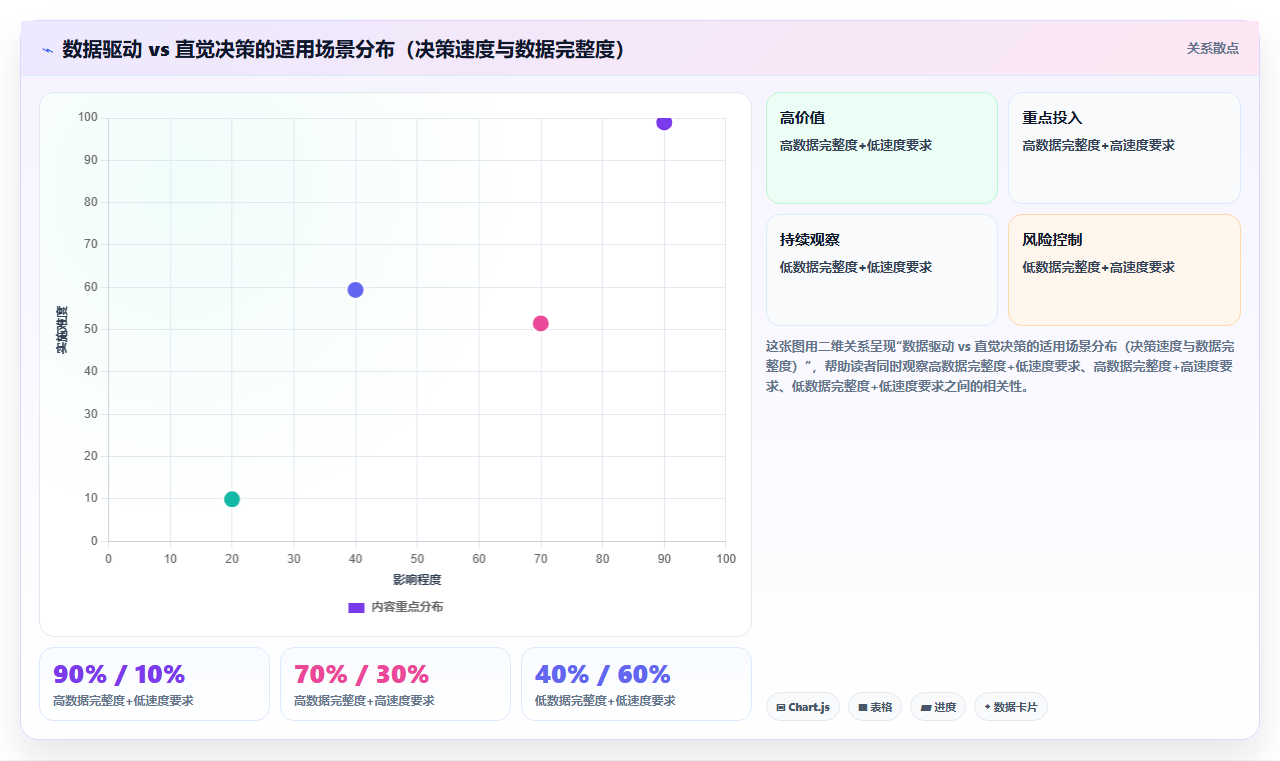Viewport: 1280px width, 761px height.
Task: Click the 实施难度 y-axis title
Action: (x=62, y=330)
